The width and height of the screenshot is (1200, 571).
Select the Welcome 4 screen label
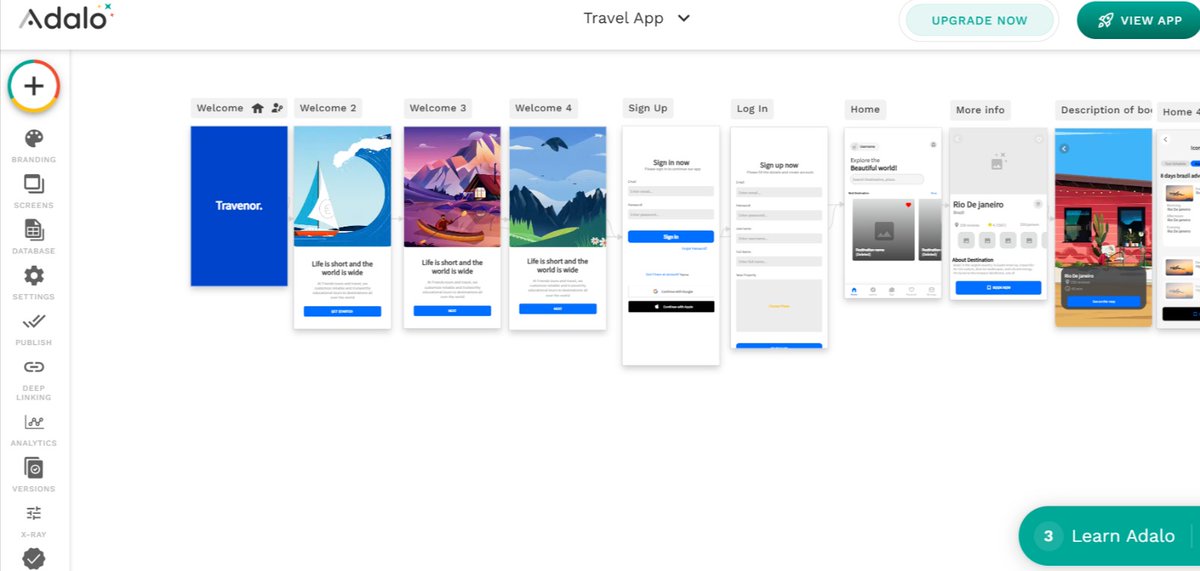(x=543, y=108)
